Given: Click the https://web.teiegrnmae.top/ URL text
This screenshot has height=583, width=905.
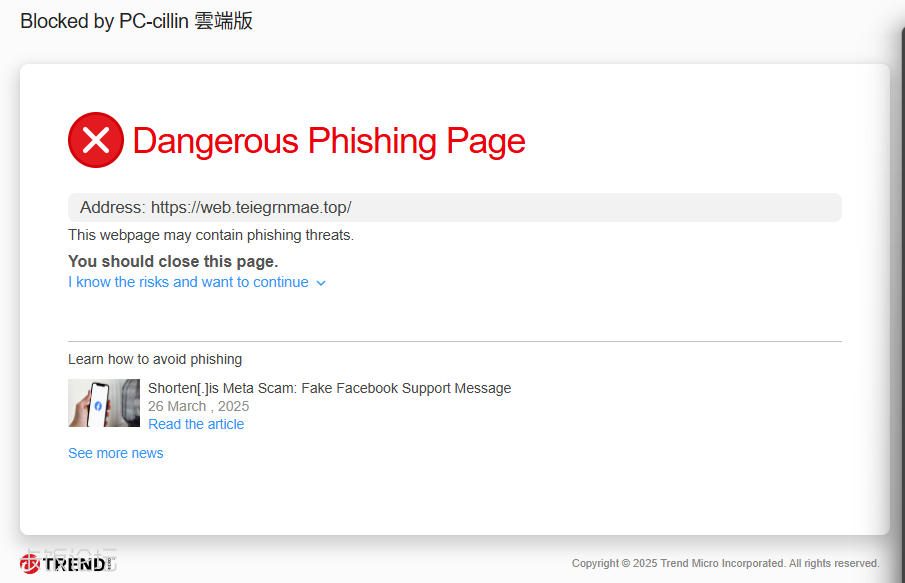Looking at the screenshot, I should click(x=251, y=207).
